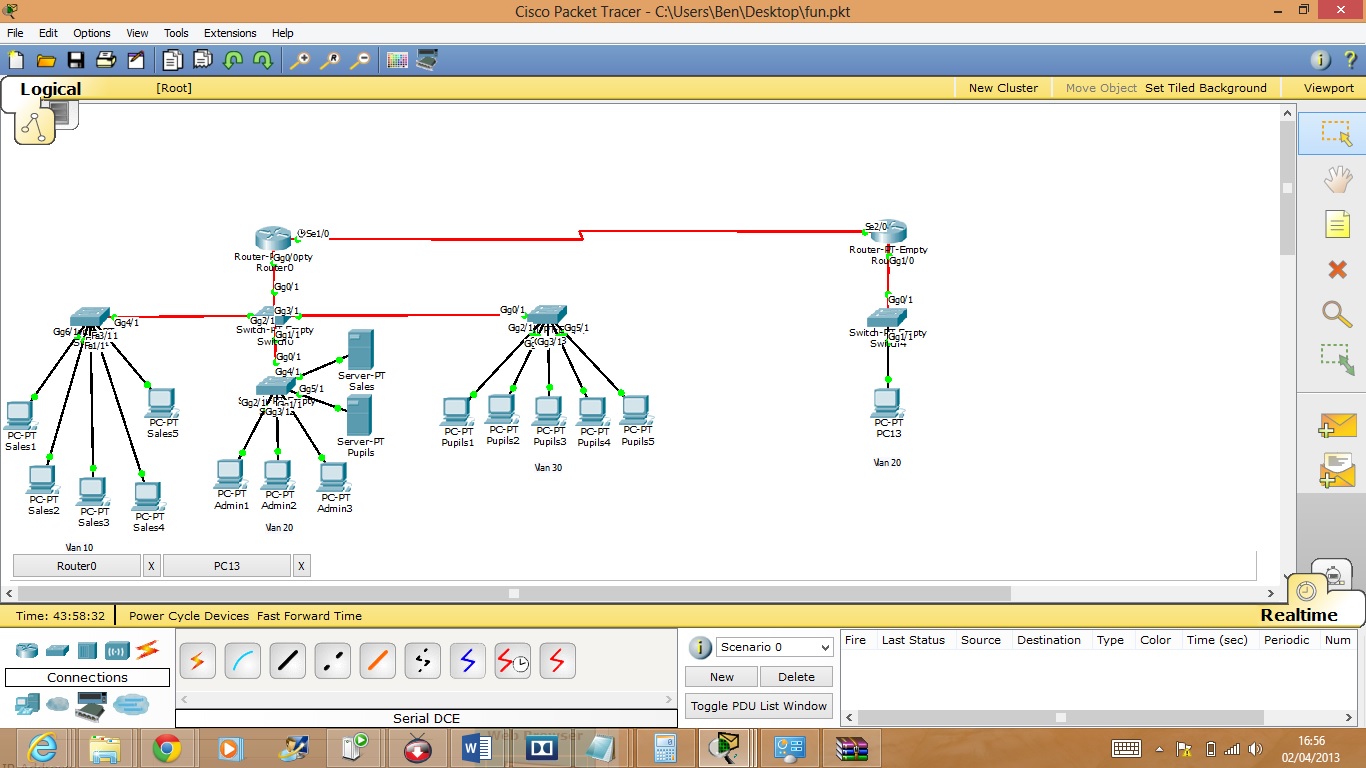Save the network with the floppy icon

tap(76, 60)
